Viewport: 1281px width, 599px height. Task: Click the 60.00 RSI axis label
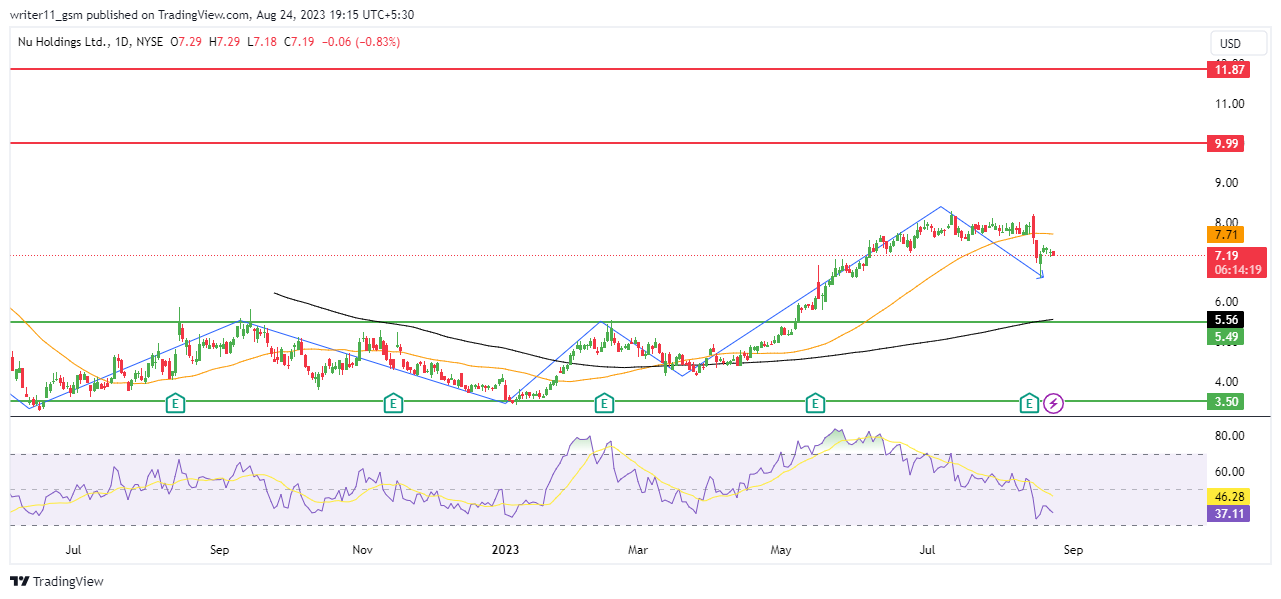pyautogui.click(x=1230, y=471)
